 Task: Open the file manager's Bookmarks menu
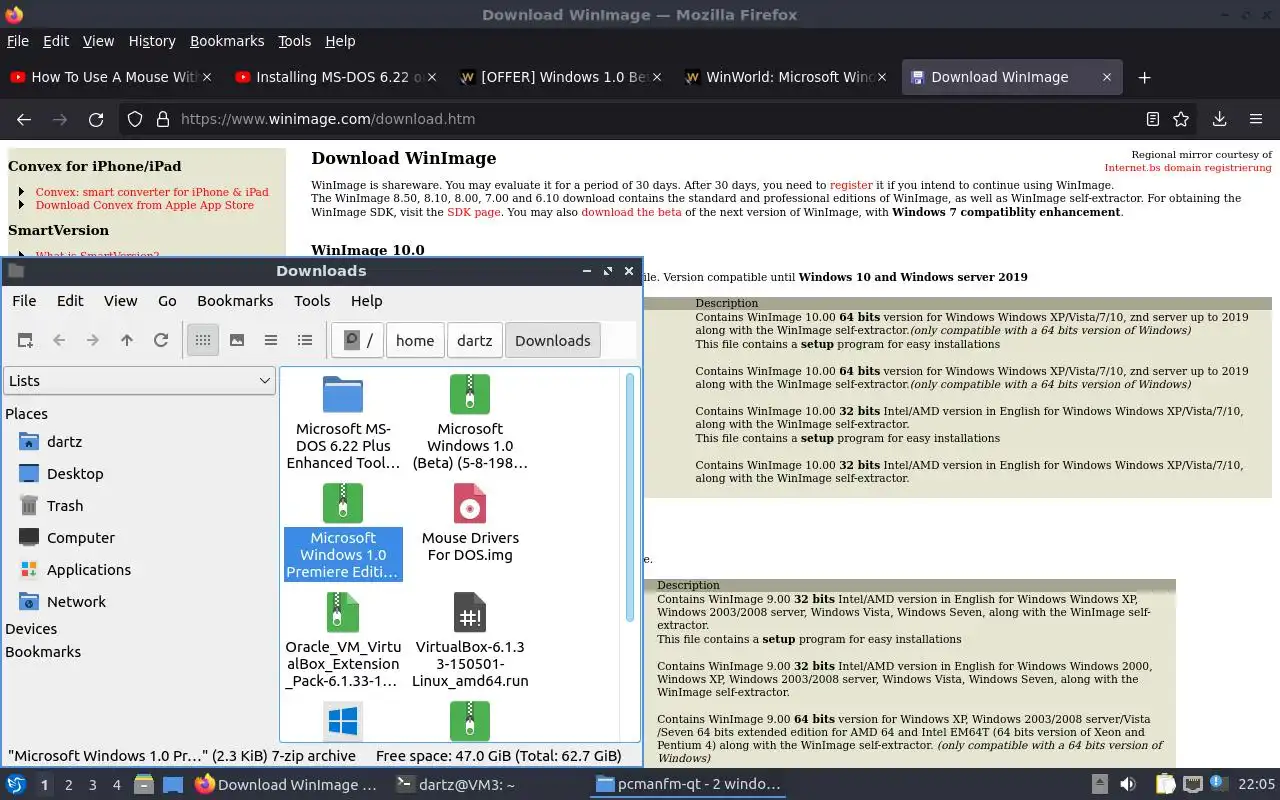(x=235, y=300)
